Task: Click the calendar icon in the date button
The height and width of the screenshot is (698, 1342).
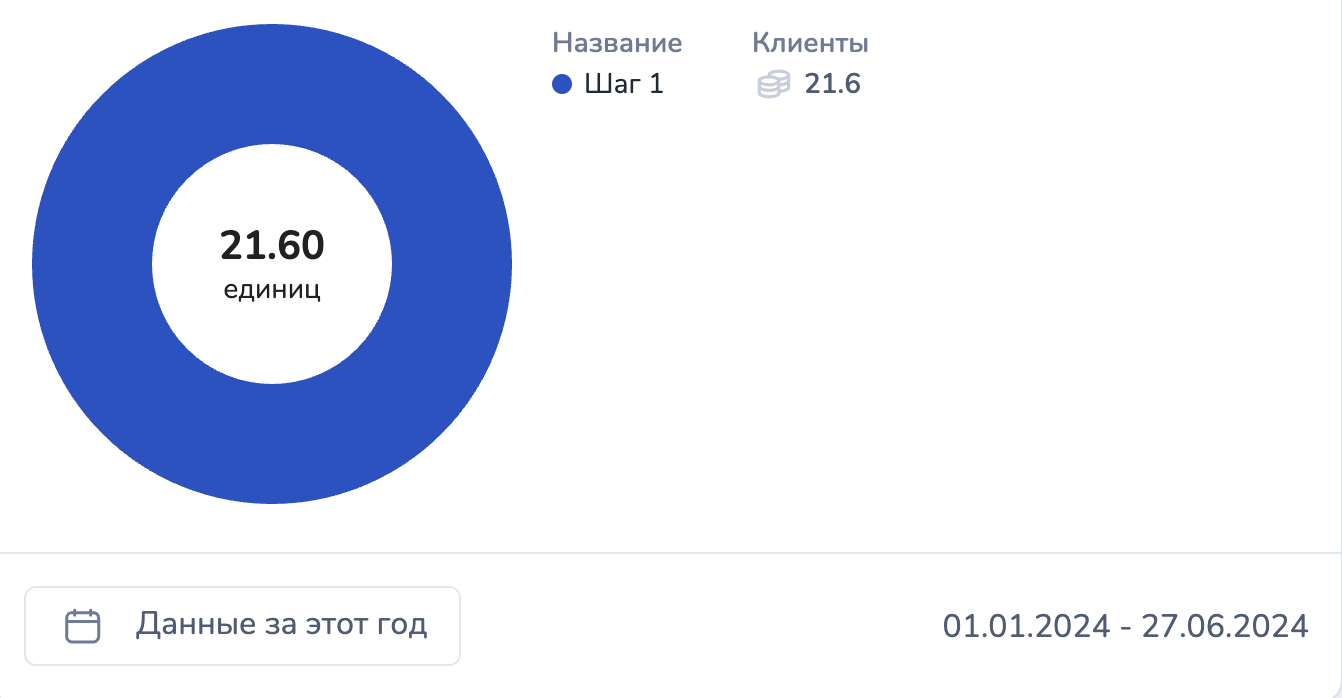Action: [x=83, y=626]
